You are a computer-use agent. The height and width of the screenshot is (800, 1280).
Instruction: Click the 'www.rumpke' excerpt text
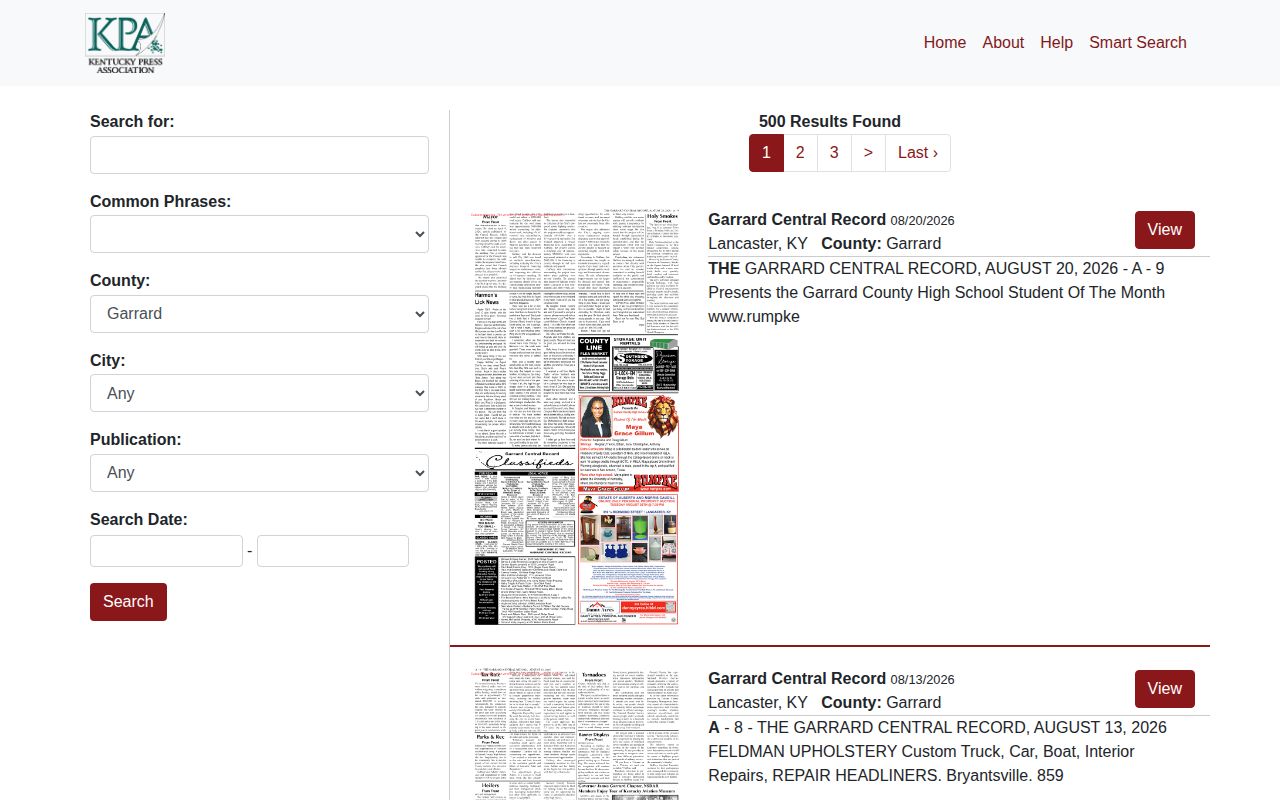click(754, 316)
